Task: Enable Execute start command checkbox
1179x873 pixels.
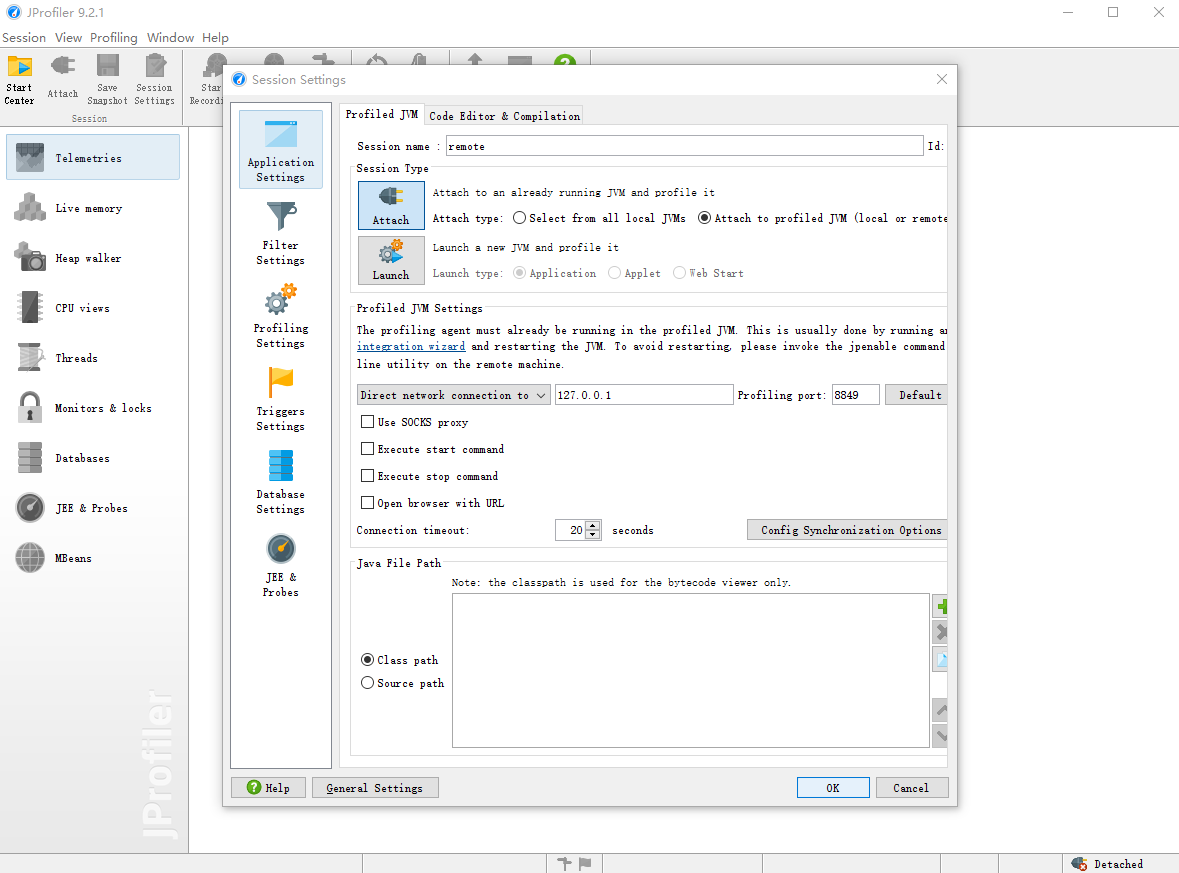Action: [367, 449]
